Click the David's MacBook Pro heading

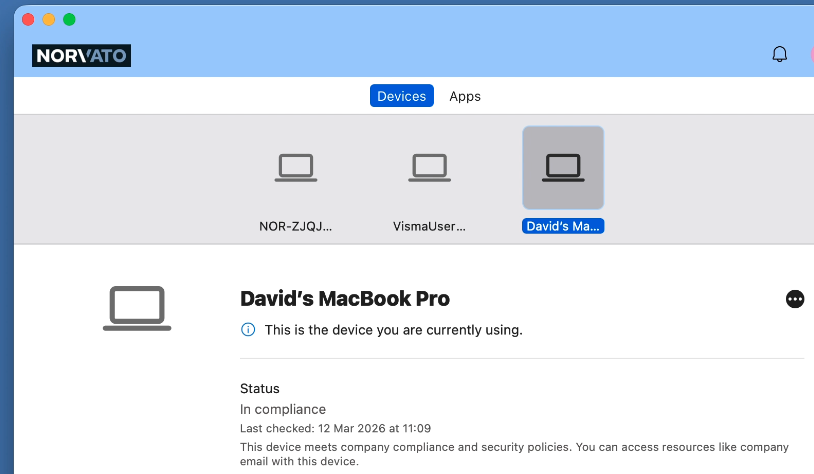coord(345,299)
